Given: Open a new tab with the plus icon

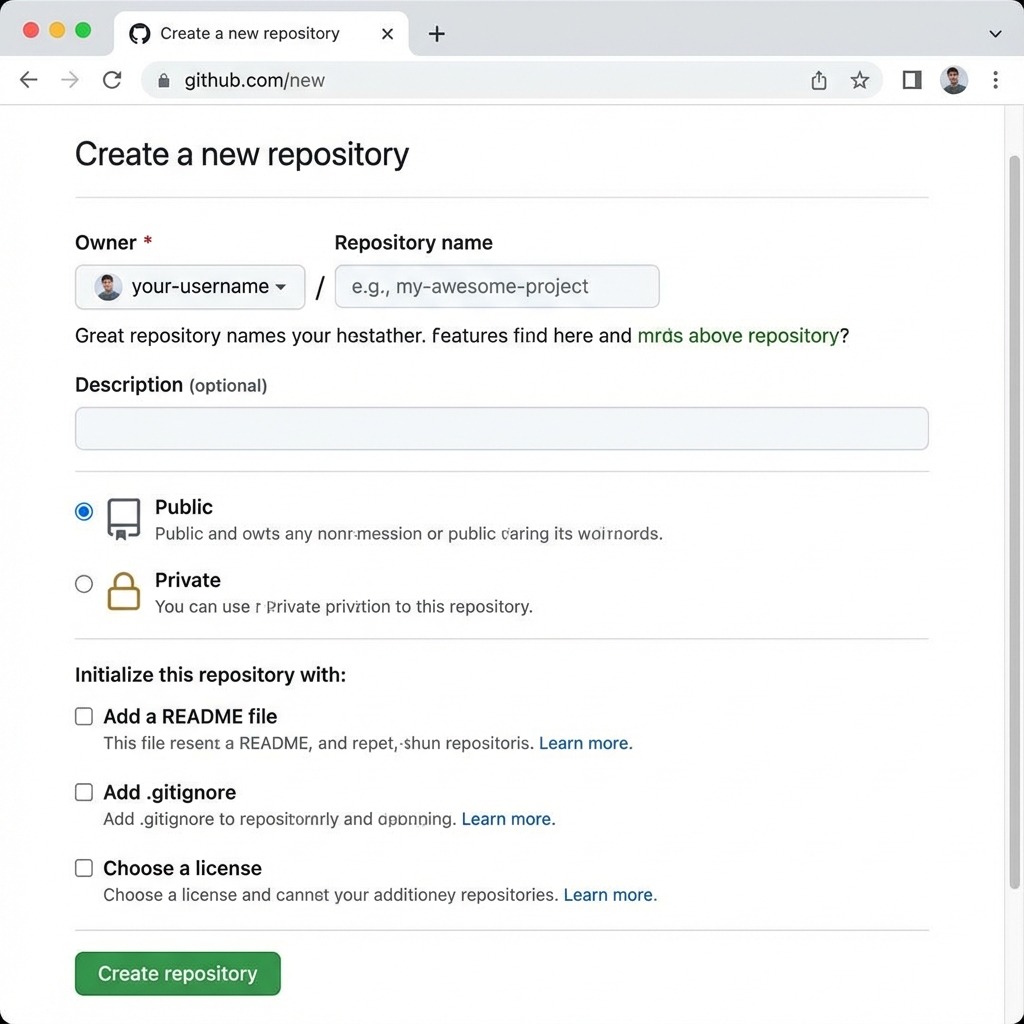Looking at the screenshot, I should tap(436, 33).
